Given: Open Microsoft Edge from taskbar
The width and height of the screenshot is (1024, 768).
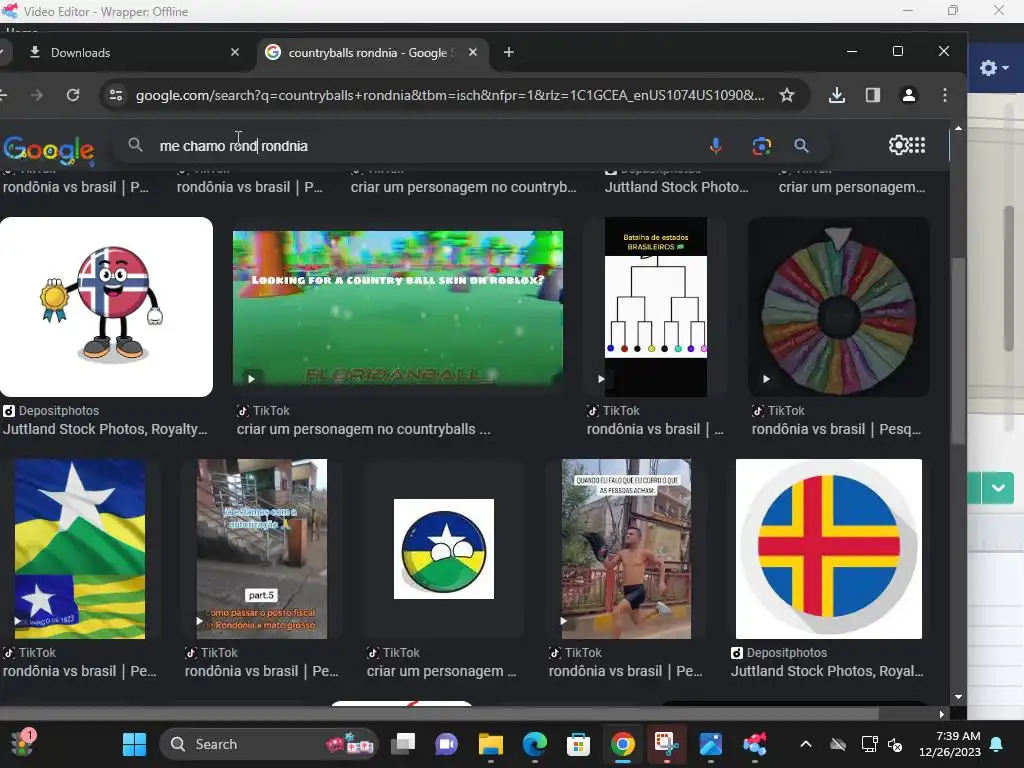Looking at the screenshot, I should pyautogui.click(x=535, y=744).
